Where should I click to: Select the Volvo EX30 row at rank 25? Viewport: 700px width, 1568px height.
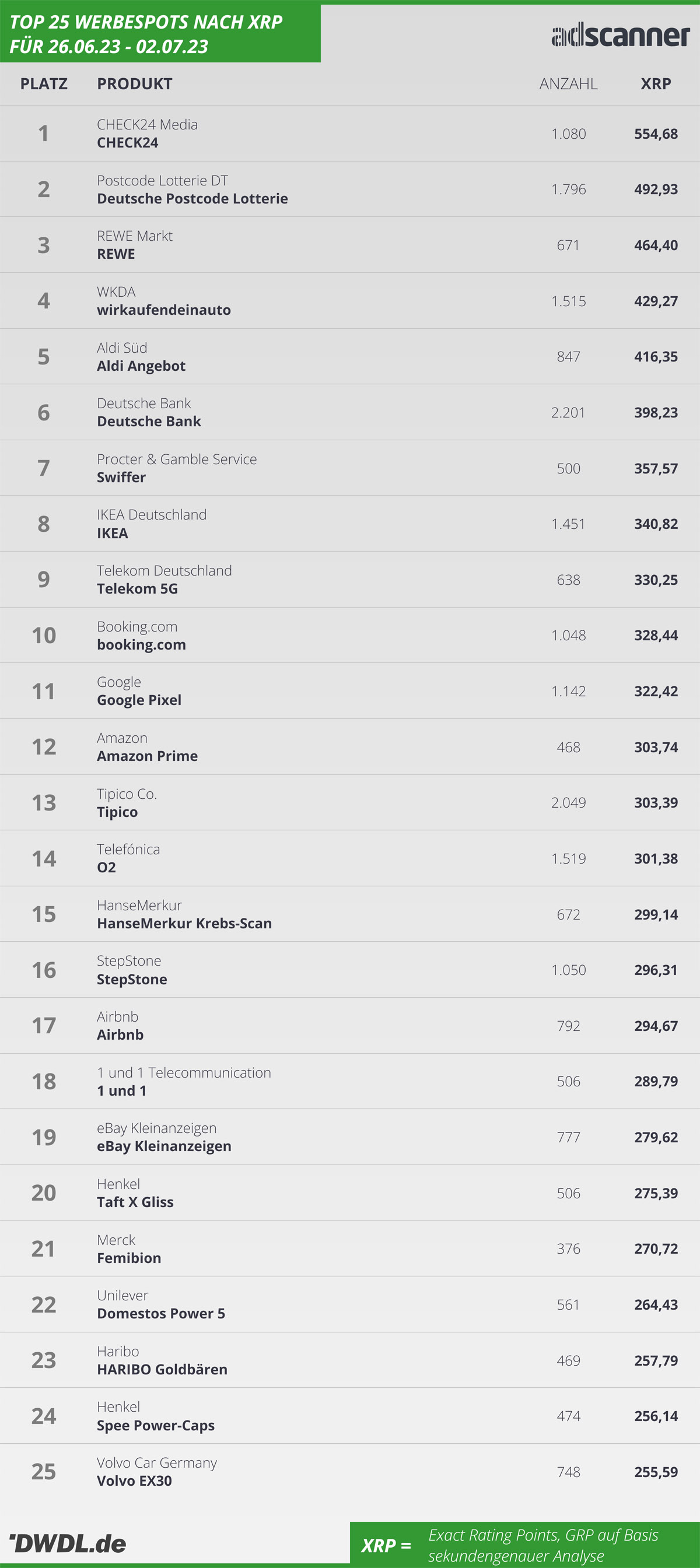(350, 1472)
